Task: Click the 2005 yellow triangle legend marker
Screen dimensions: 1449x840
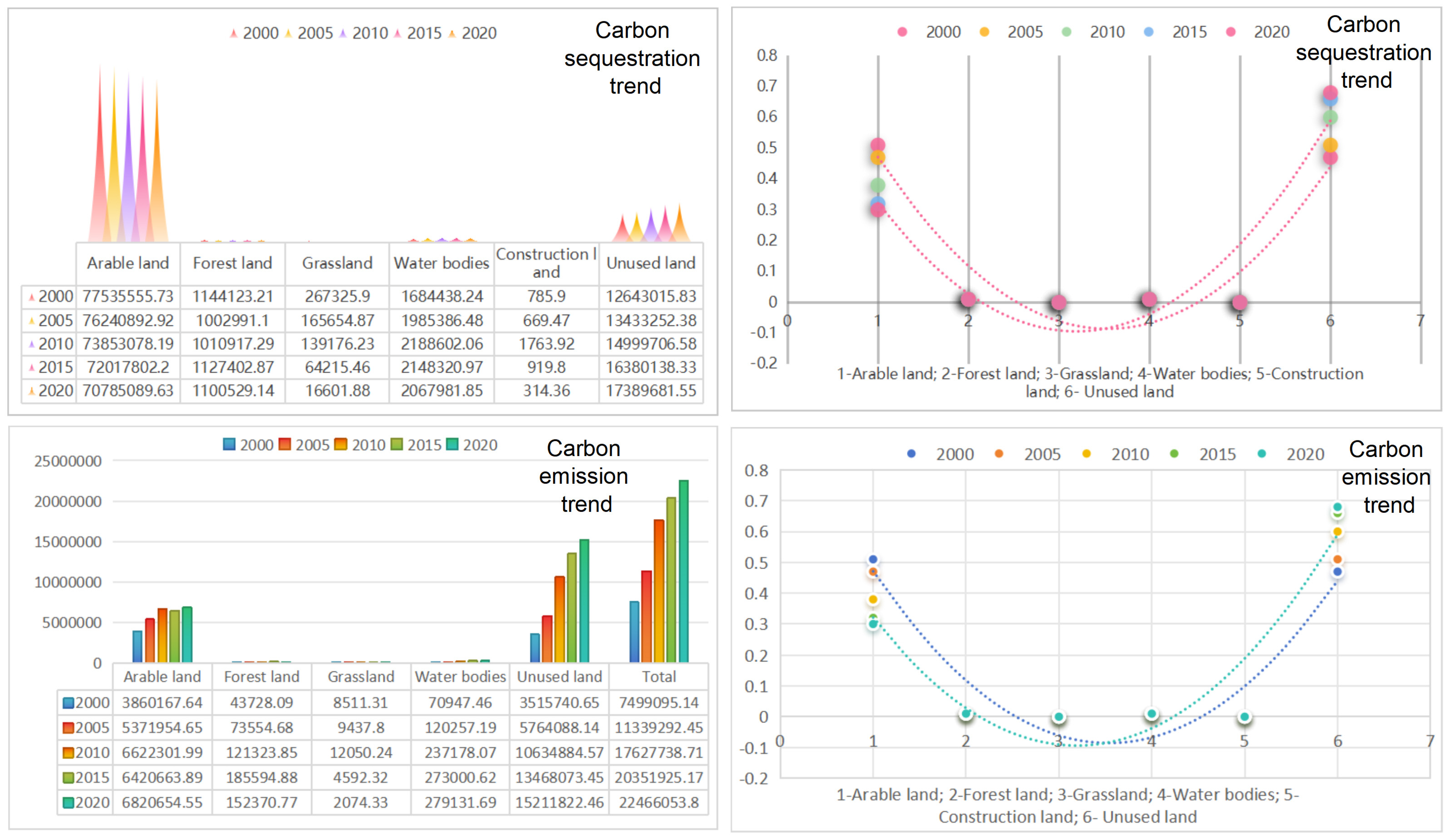Action: click(289, 34)
